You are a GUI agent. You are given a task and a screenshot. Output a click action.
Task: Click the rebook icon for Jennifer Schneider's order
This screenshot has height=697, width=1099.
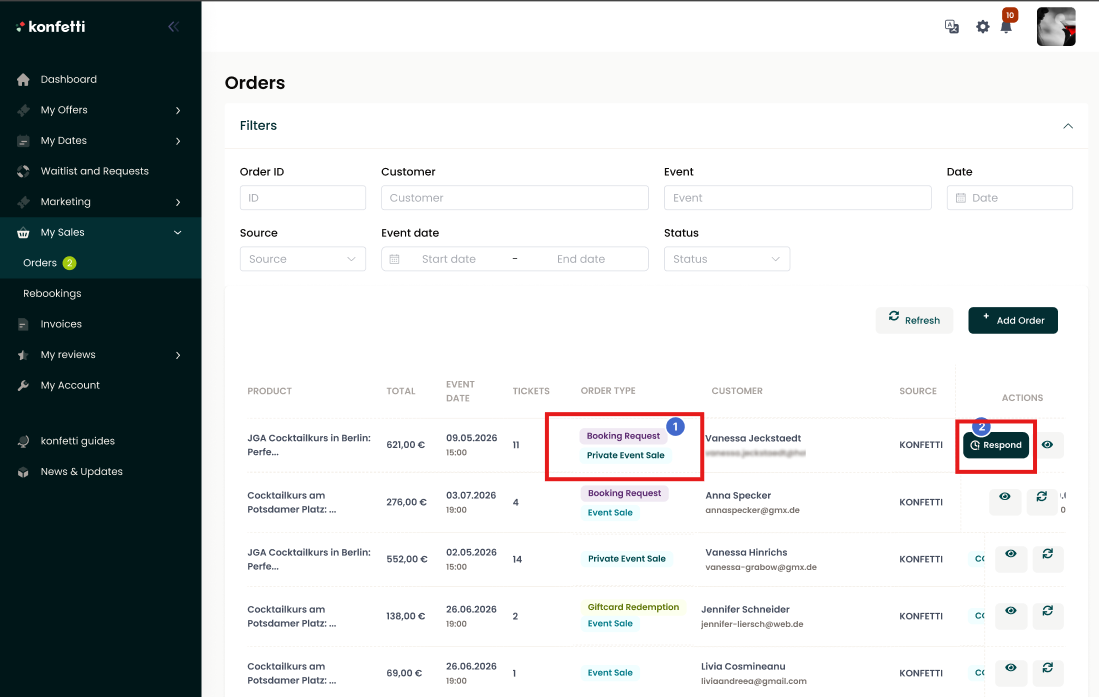pos(1047,611)
